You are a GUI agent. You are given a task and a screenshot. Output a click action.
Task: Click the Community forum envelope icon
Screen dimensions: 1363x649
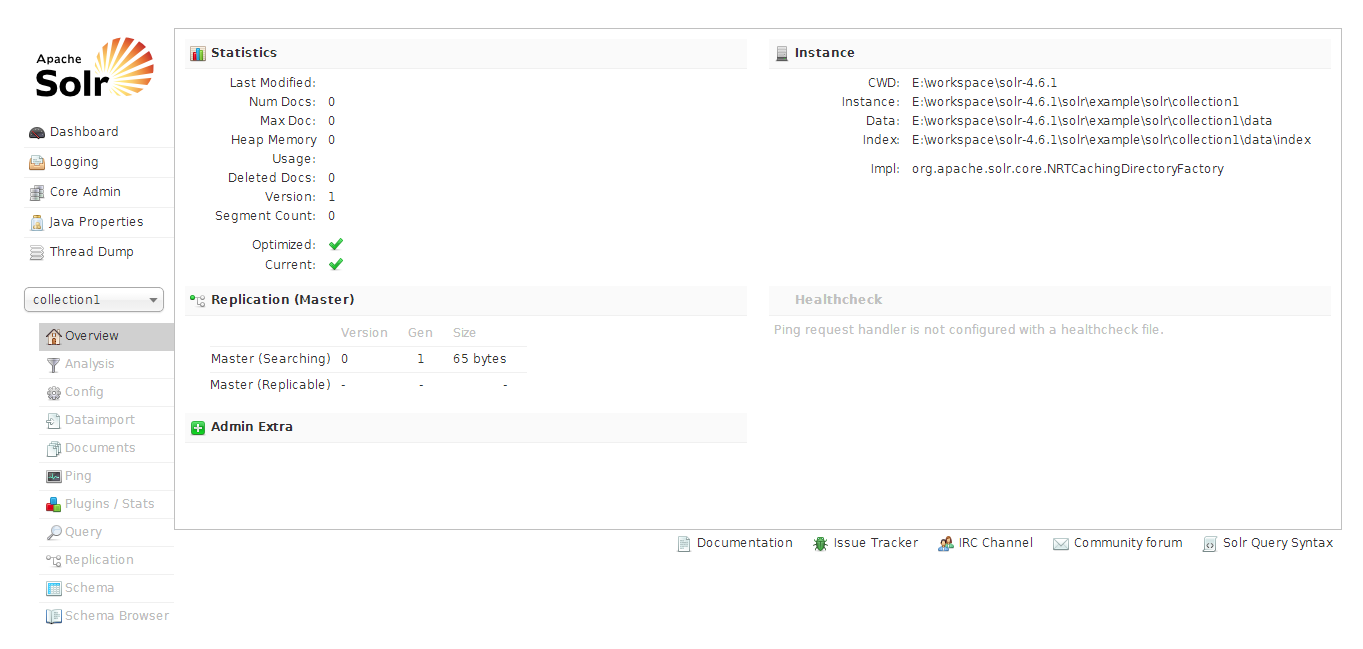(1061, 544)
